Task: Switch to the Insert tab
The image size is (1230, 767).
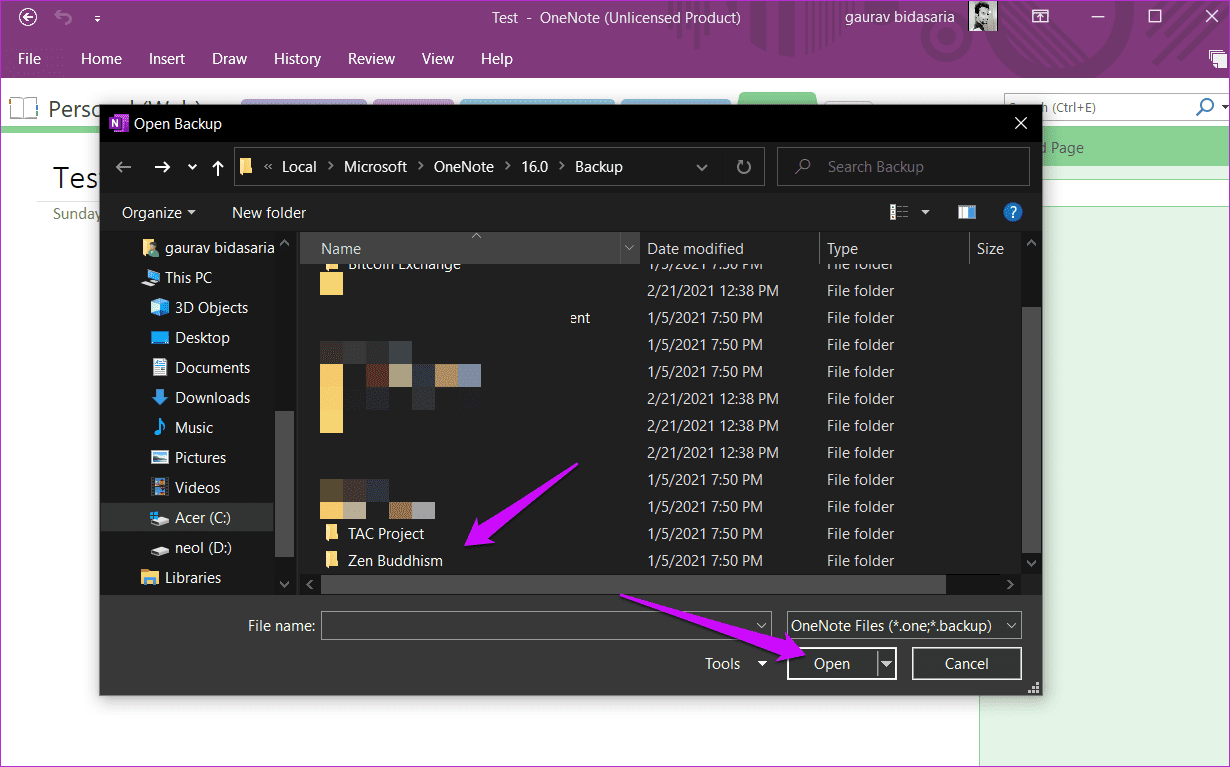Action: [x=167, y=59]
